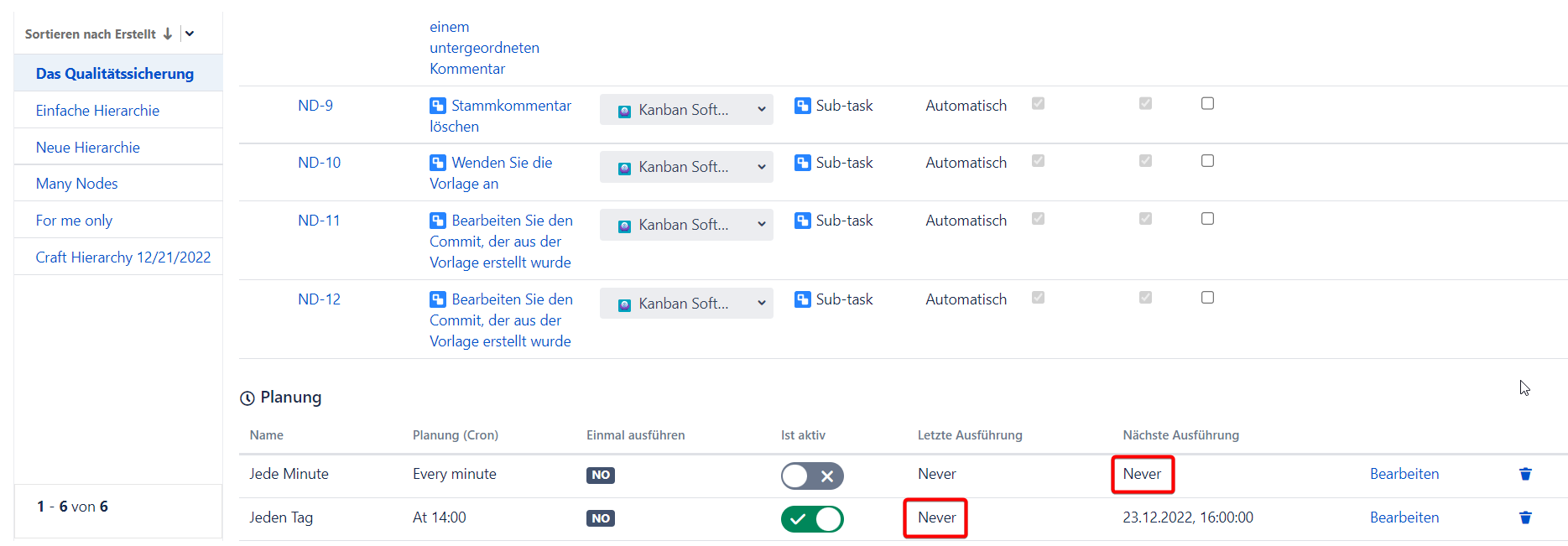Tick the unchecked checkbox in ND-12 row
Image resolution: width=1568 pixels, height=546 pixels.
pyautogui.click(x=1207, y=298)
